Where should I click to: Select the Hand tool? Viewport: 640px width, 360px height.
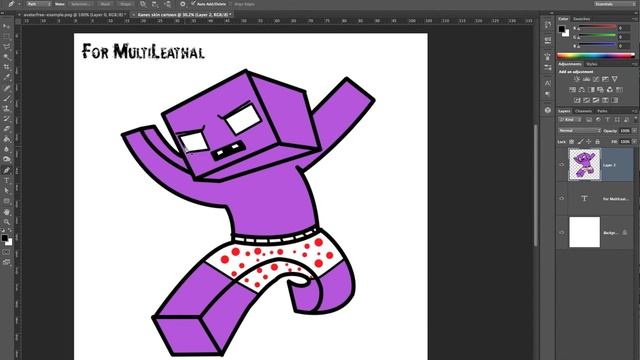[6, 212]
